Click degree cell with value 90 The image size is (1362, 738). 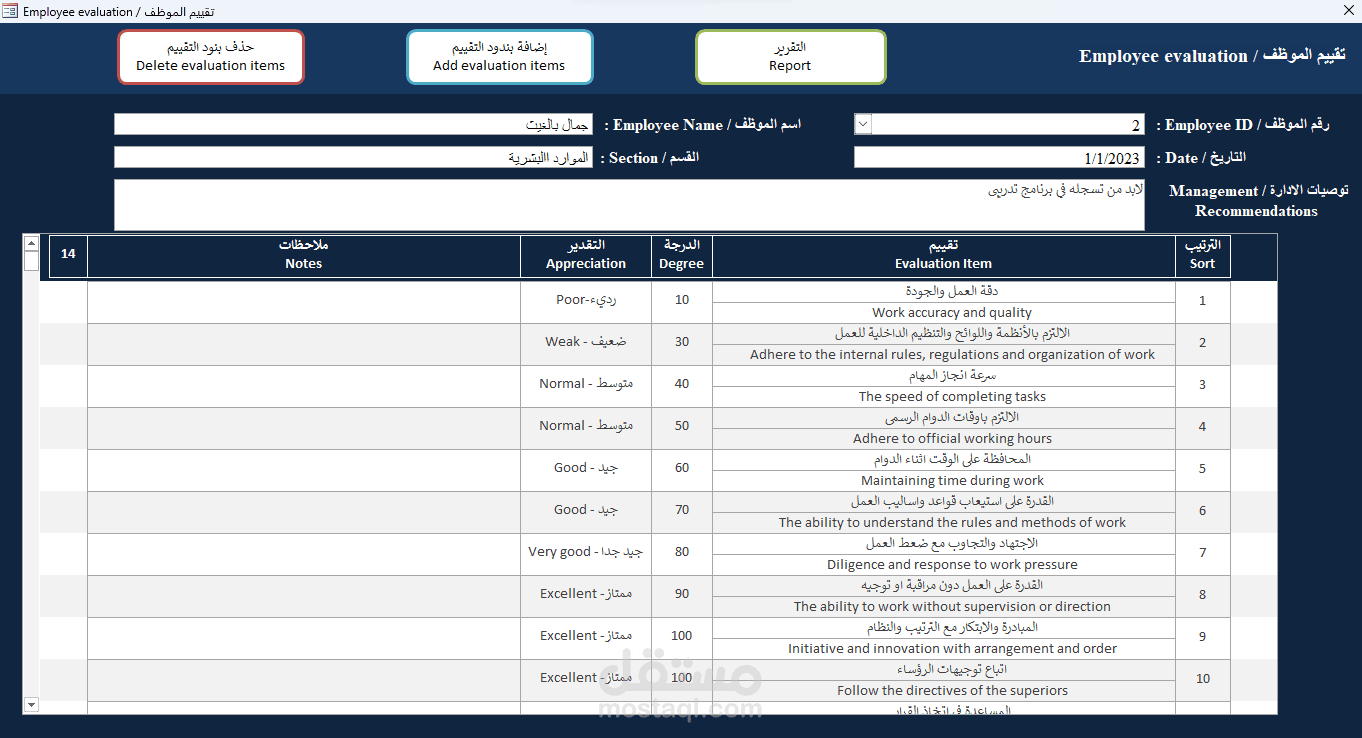(x=682, y=594)
